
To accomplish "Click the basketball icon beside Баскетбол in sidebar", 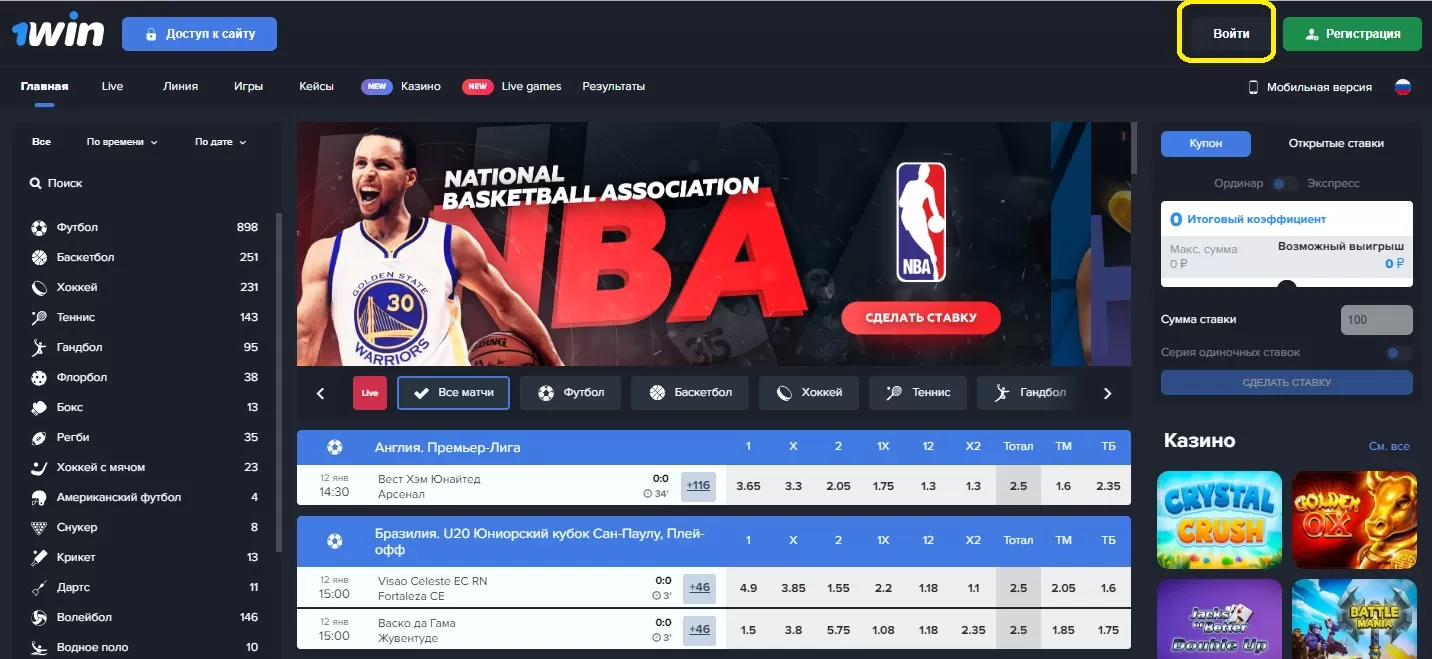I will pyautogui.click(x=39, y=257).
